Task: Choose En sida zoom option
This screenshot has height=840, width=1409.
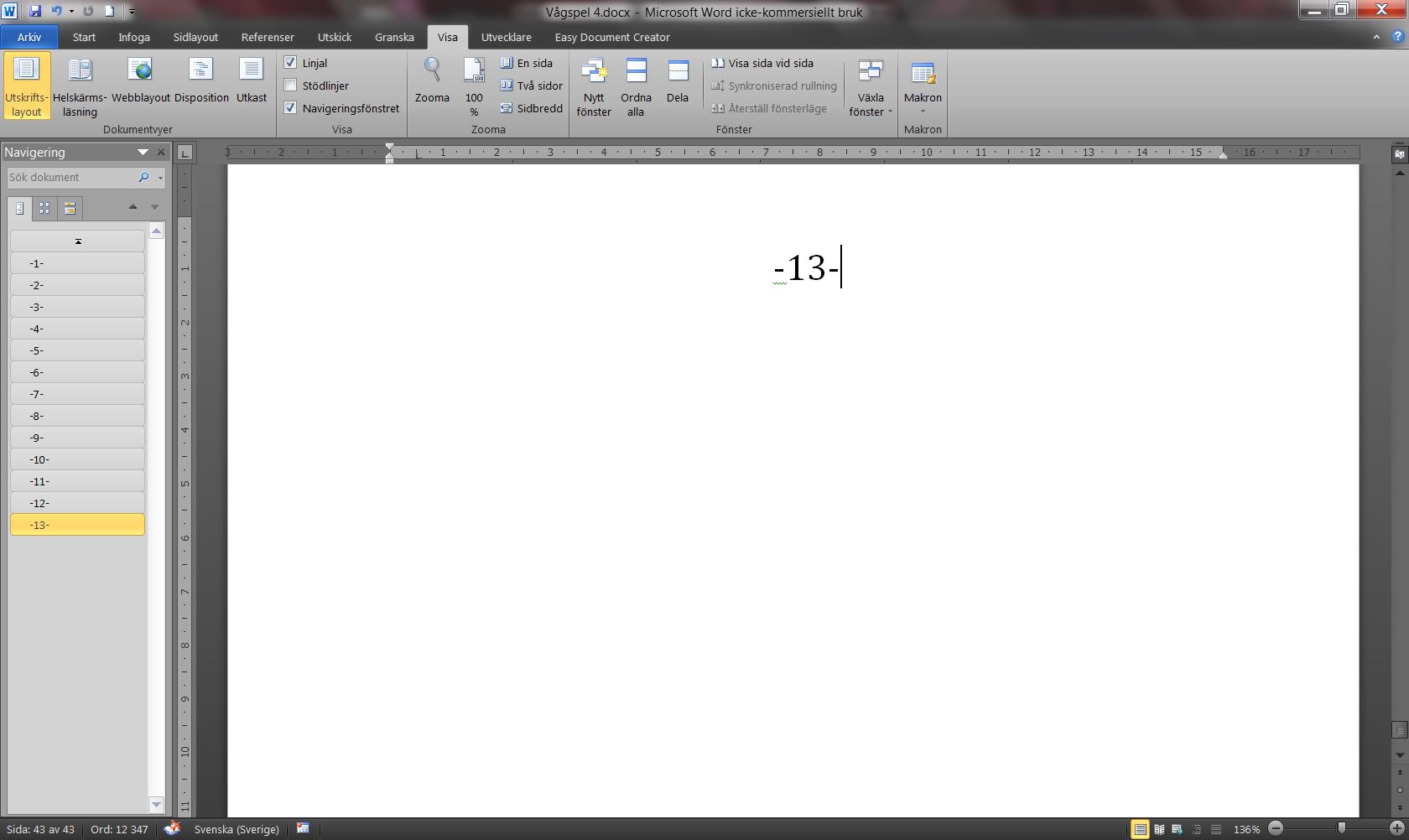Action: pos(527,63)
